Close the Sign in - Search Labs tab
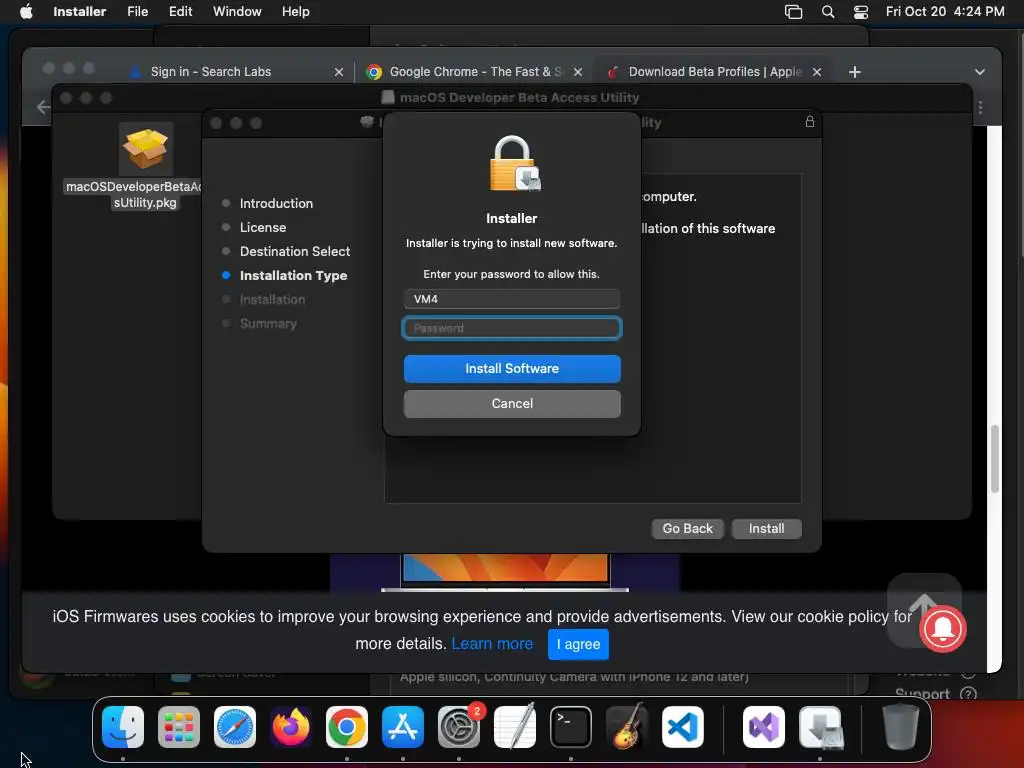 click(x=338, y=72)
